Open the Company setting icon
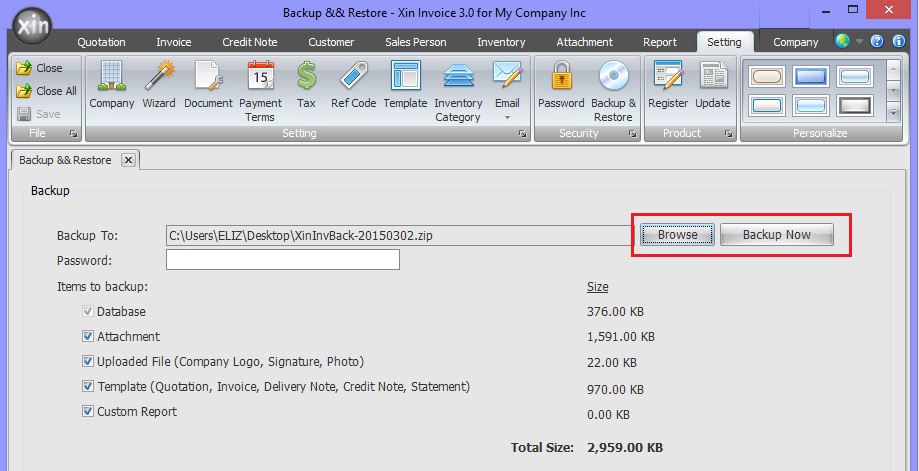 [x=111, y=86]
